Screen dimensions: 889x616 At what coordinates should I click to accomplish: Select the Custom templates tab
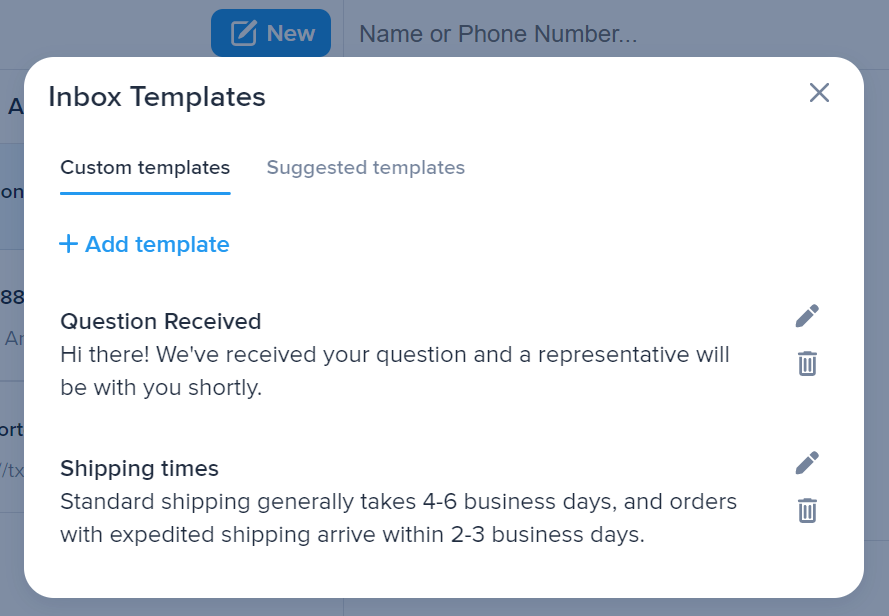[144, 167]
